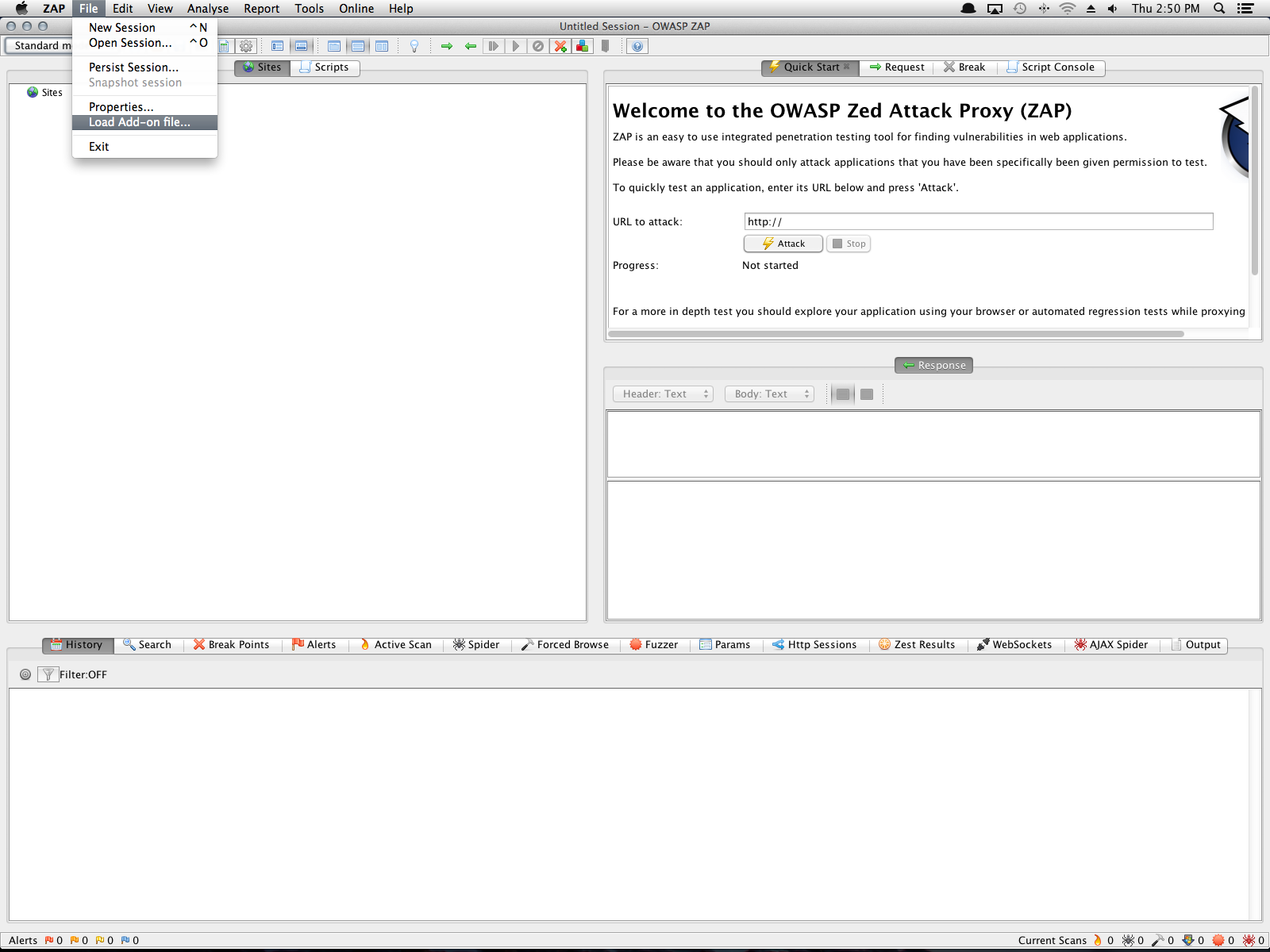
Task: Select Load Add-on file menu entry
Action: [144, 122]
